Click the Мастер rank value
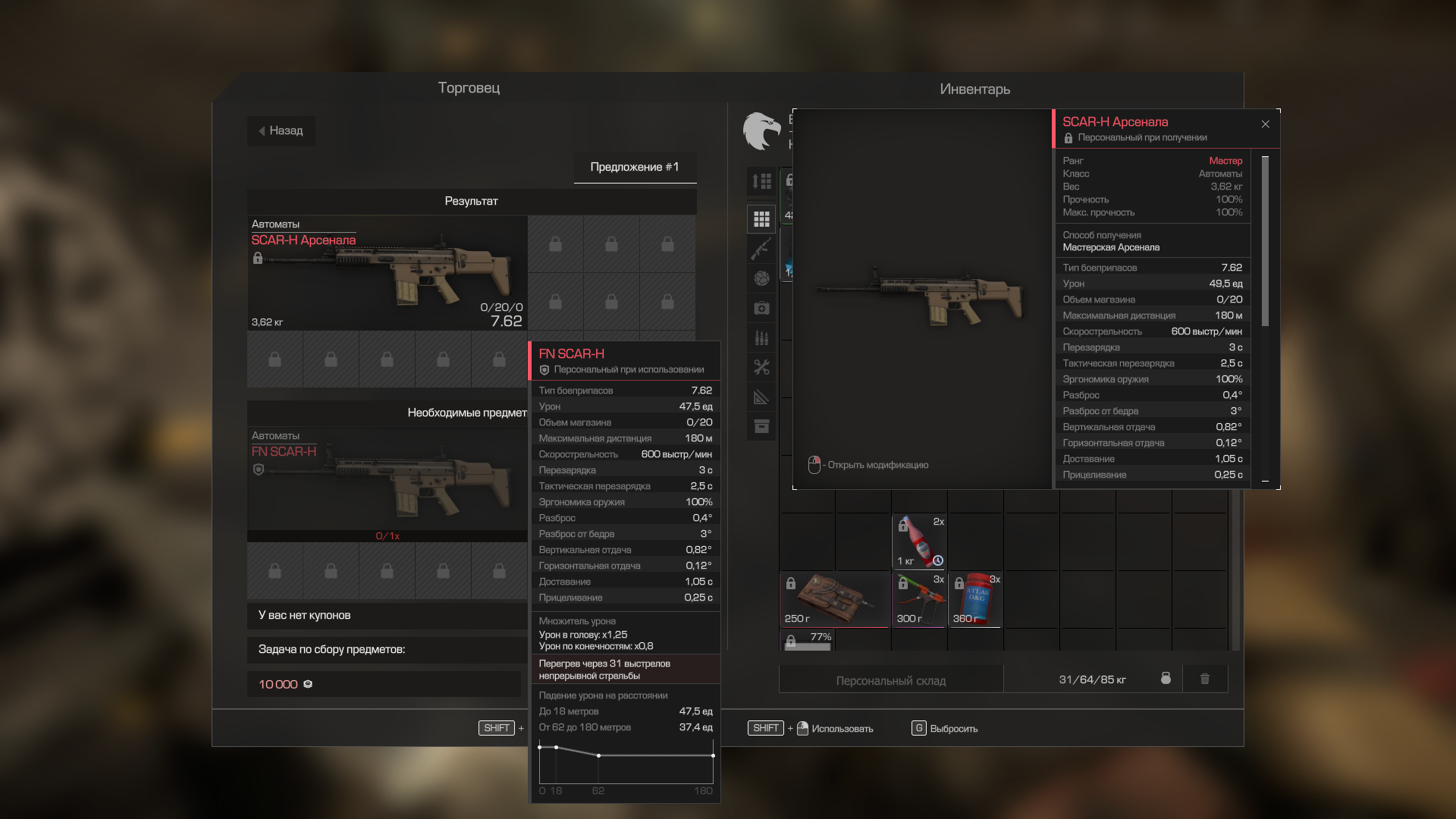This screenshot has height=819, width=1456. [1225, 161]
